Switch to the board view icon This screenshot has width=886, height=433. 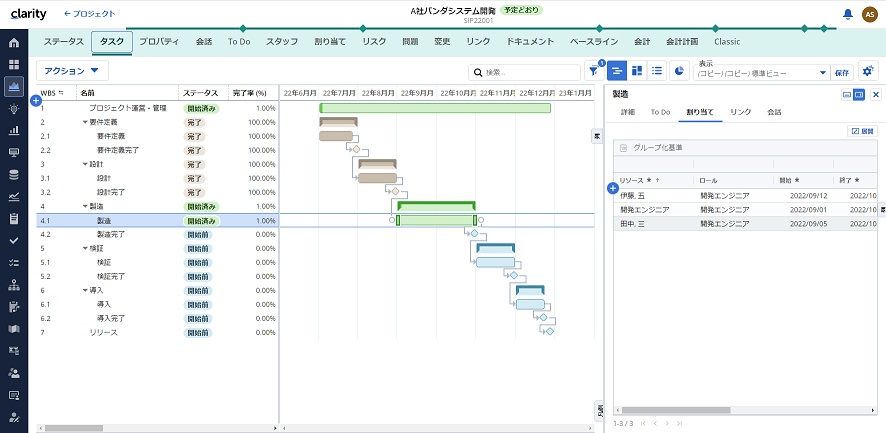pos(639,71)
